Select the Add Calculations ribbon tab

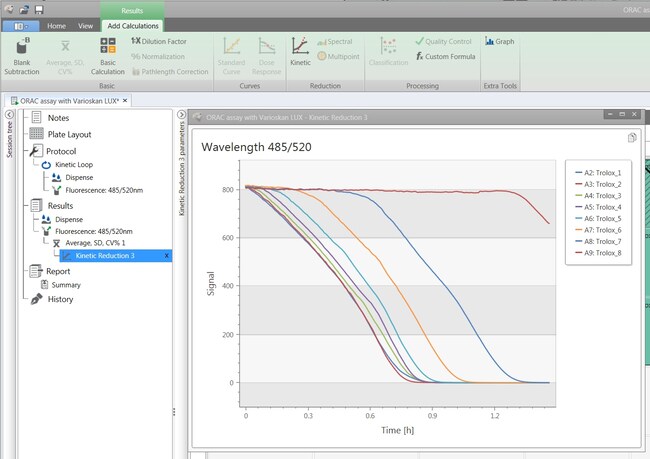point(133,26)
